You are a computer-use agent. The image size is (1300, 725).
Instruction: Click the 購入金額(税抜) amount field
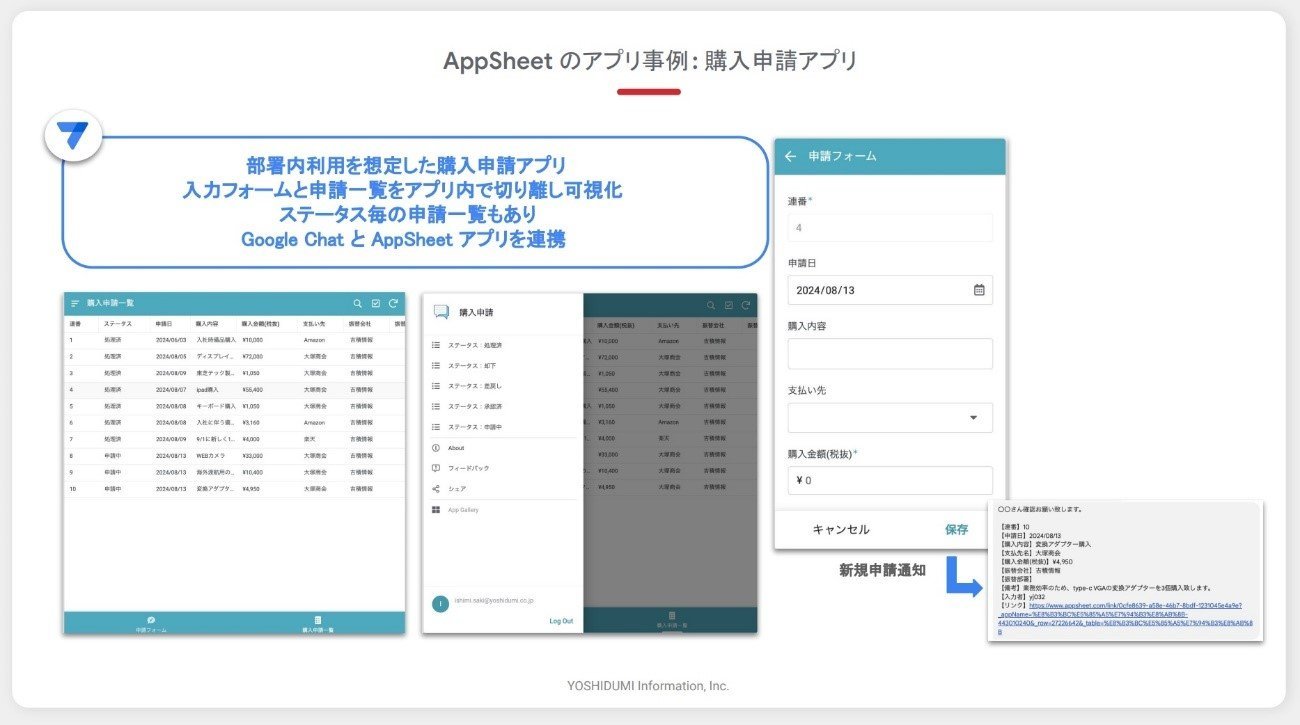(x=890, y=480)
